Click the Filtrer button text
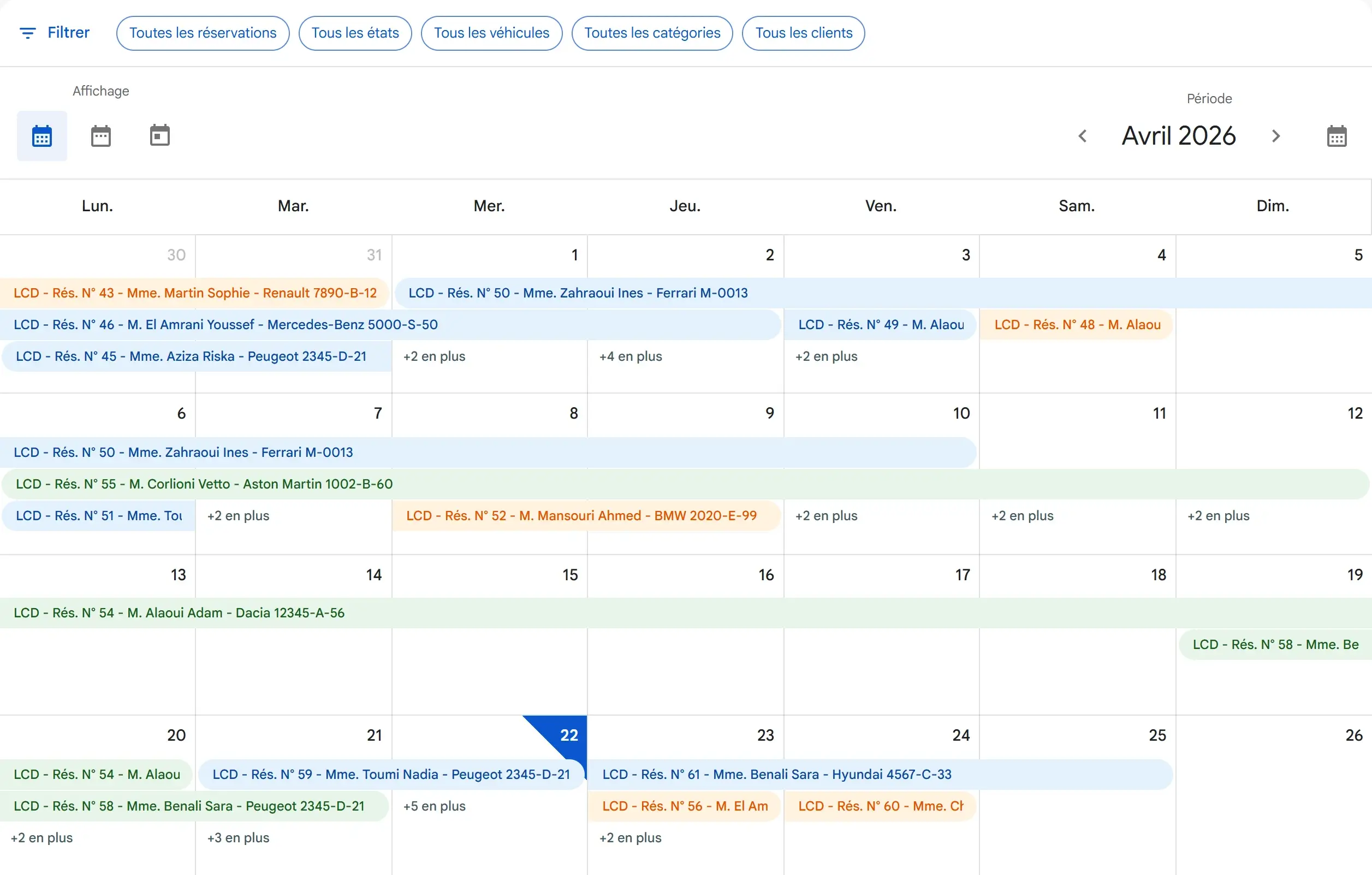The height and width of the screenshot is (875, 1372). coord(69,32)
